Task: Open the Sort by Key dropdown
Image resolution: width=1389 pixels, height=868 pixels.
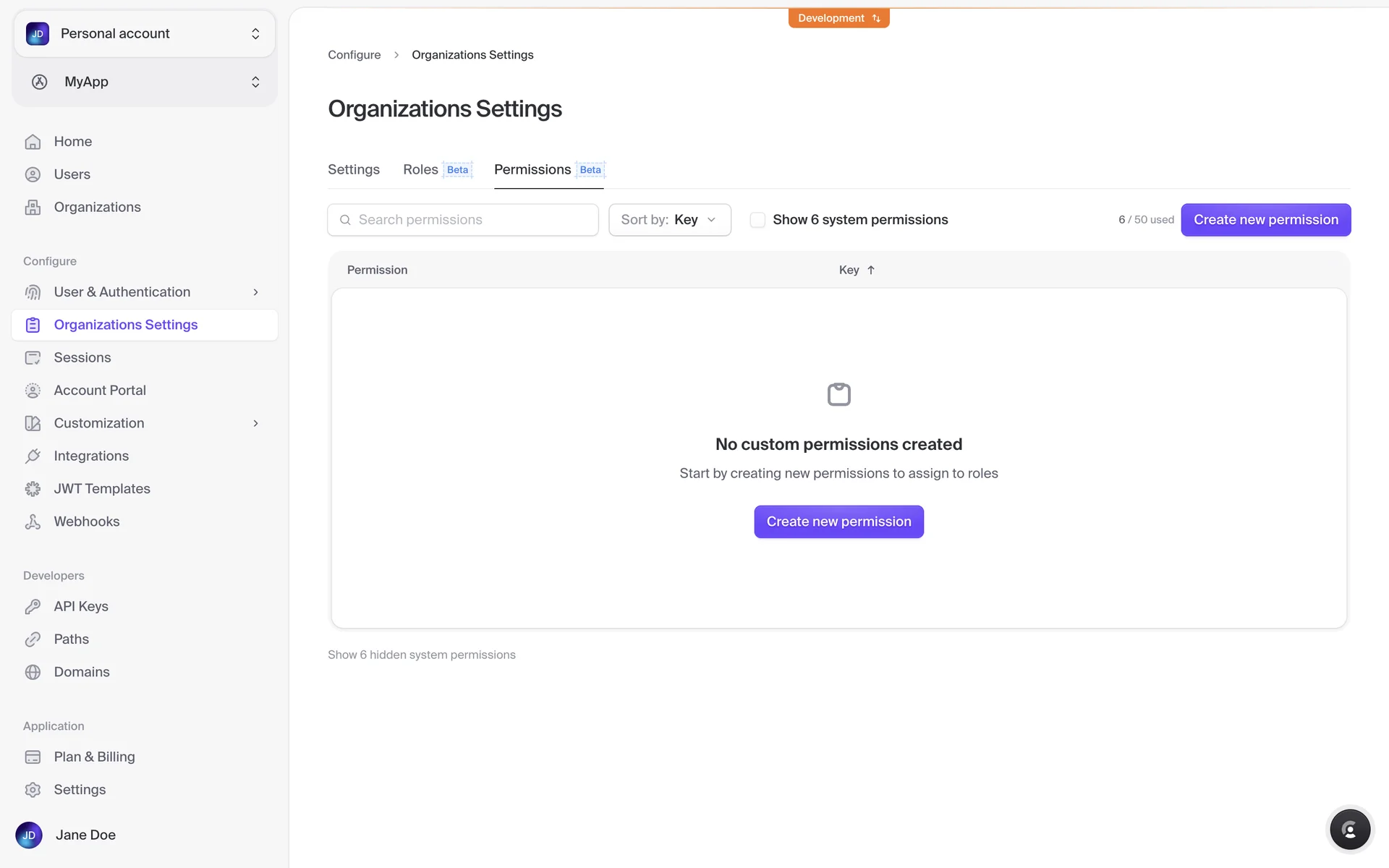Action: pos(669,220)
